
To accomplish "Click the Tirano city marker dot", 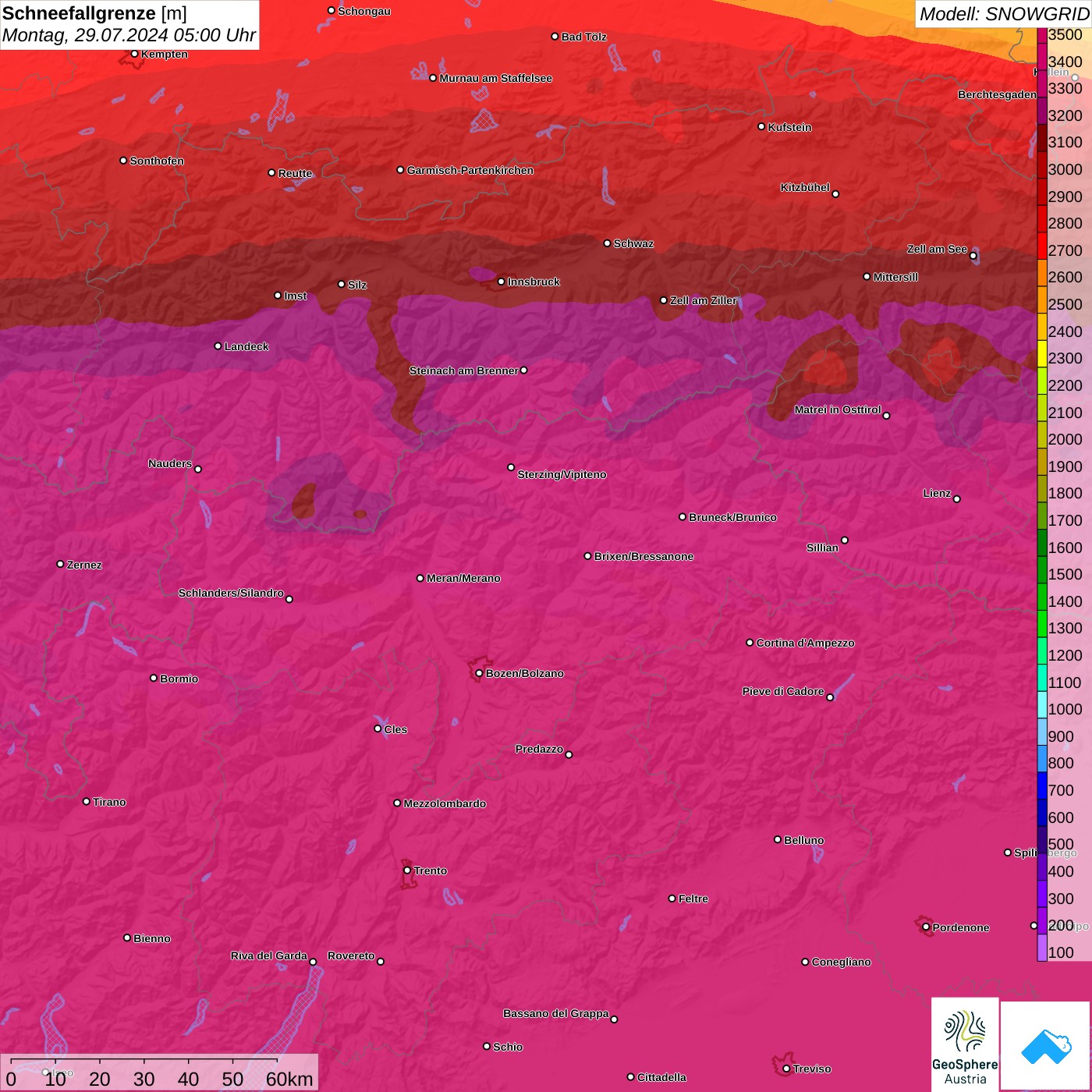I will pos(86,801).
